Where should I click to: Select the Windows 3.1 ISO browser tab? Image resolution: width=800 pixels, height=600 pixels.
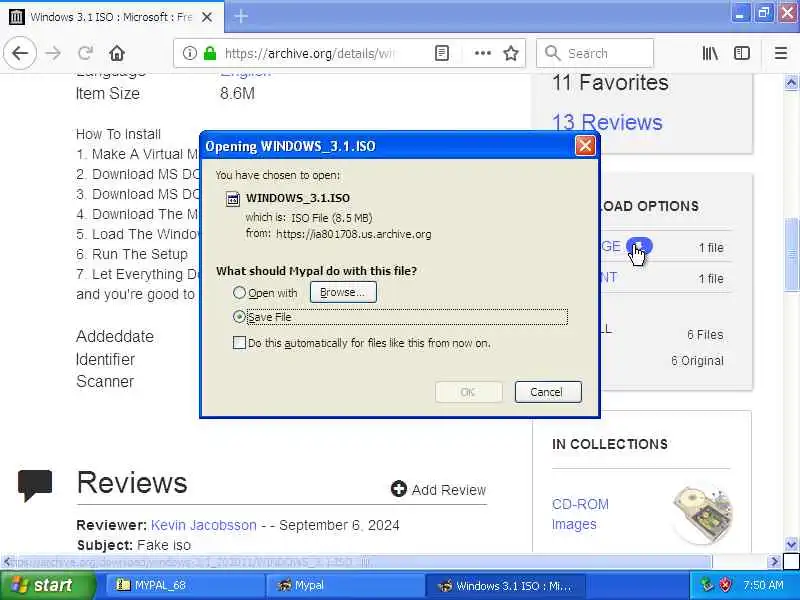click(112, 17)
